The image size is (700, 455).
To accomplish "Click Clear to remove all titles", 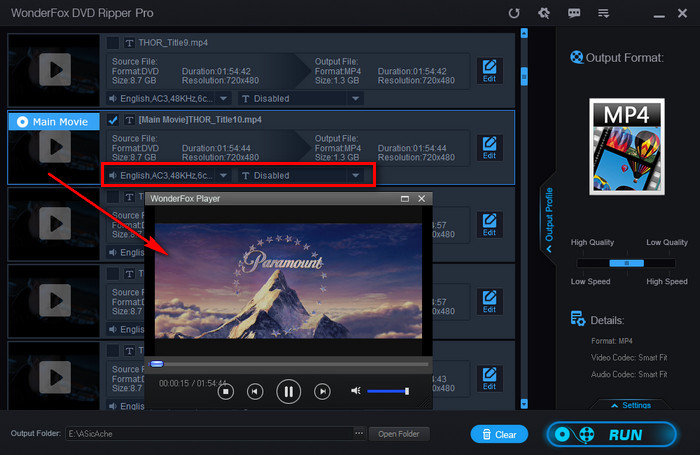I will click(499, 434).
